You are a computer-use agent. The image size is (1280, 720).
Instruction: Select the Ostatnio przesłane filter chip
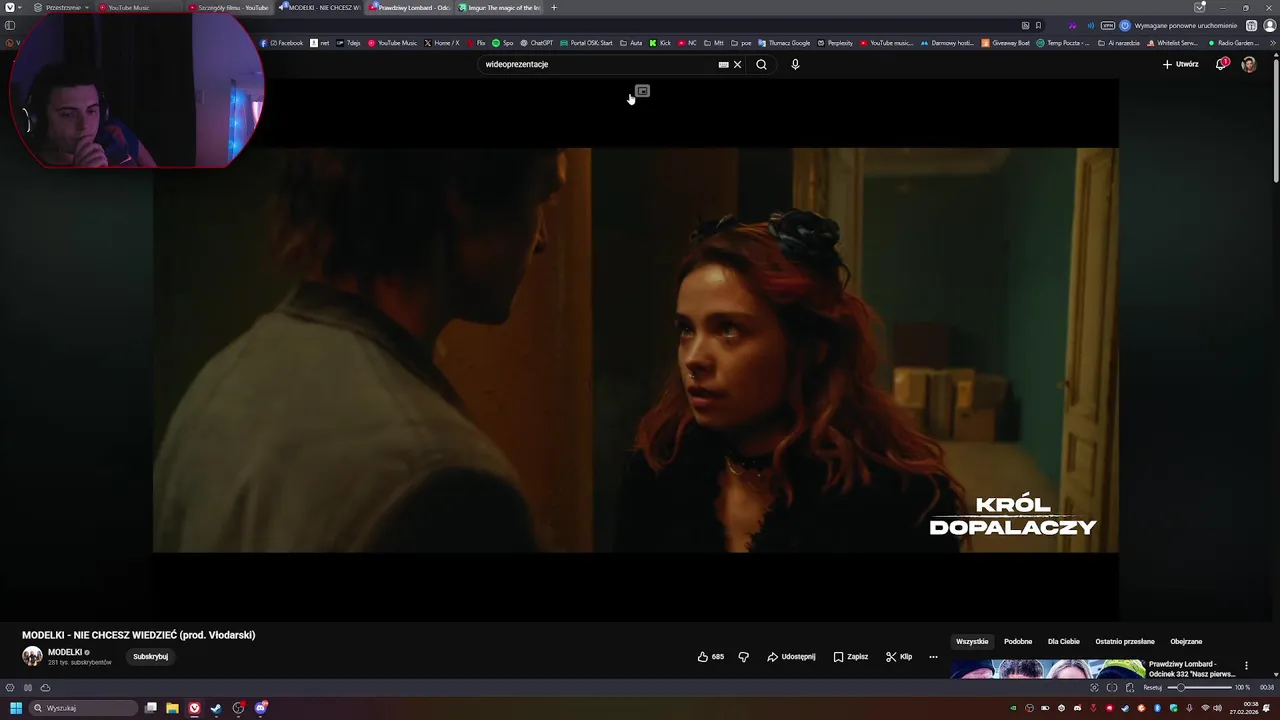(x=1125, y=642)
